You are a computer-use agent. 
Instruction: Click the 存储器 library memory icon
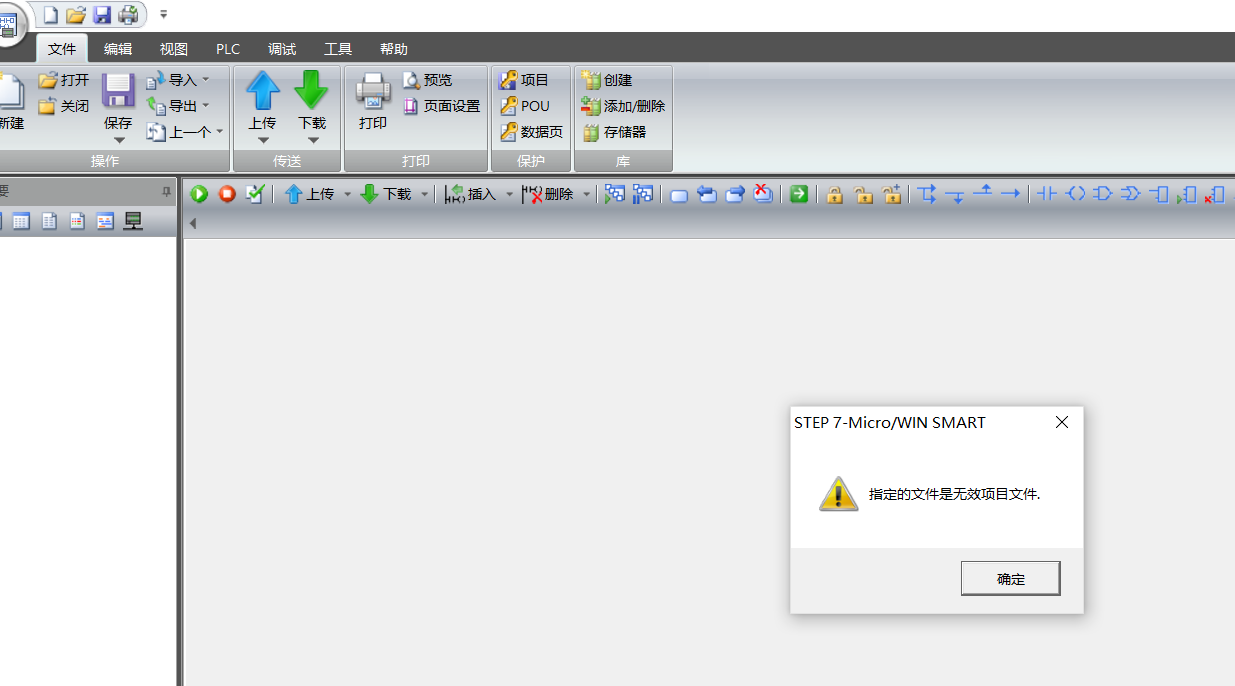click(x=592, y=132)
